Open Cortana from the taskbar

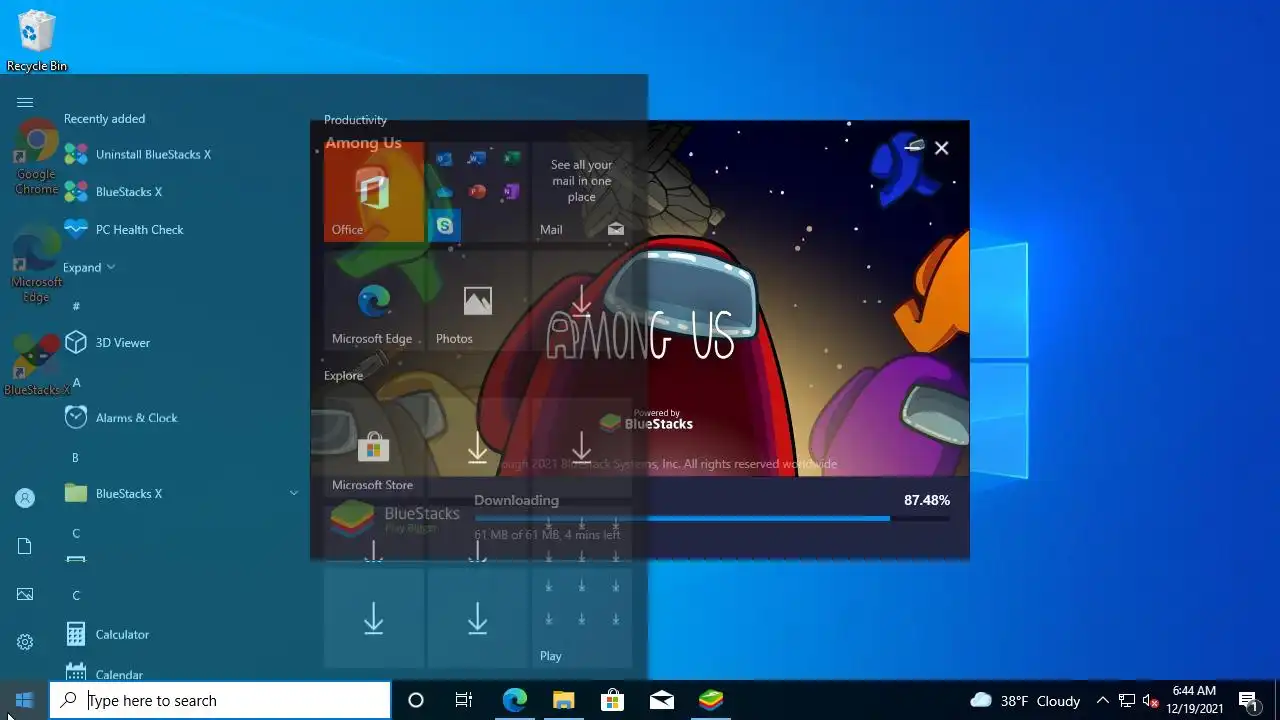coord(416,700)
